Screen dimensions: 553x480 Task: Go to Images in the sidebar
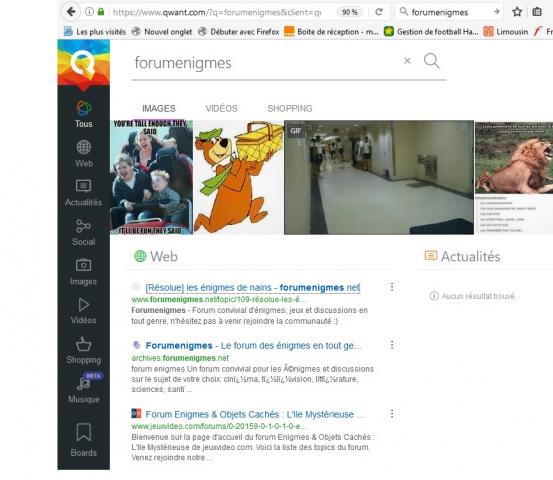84,272
